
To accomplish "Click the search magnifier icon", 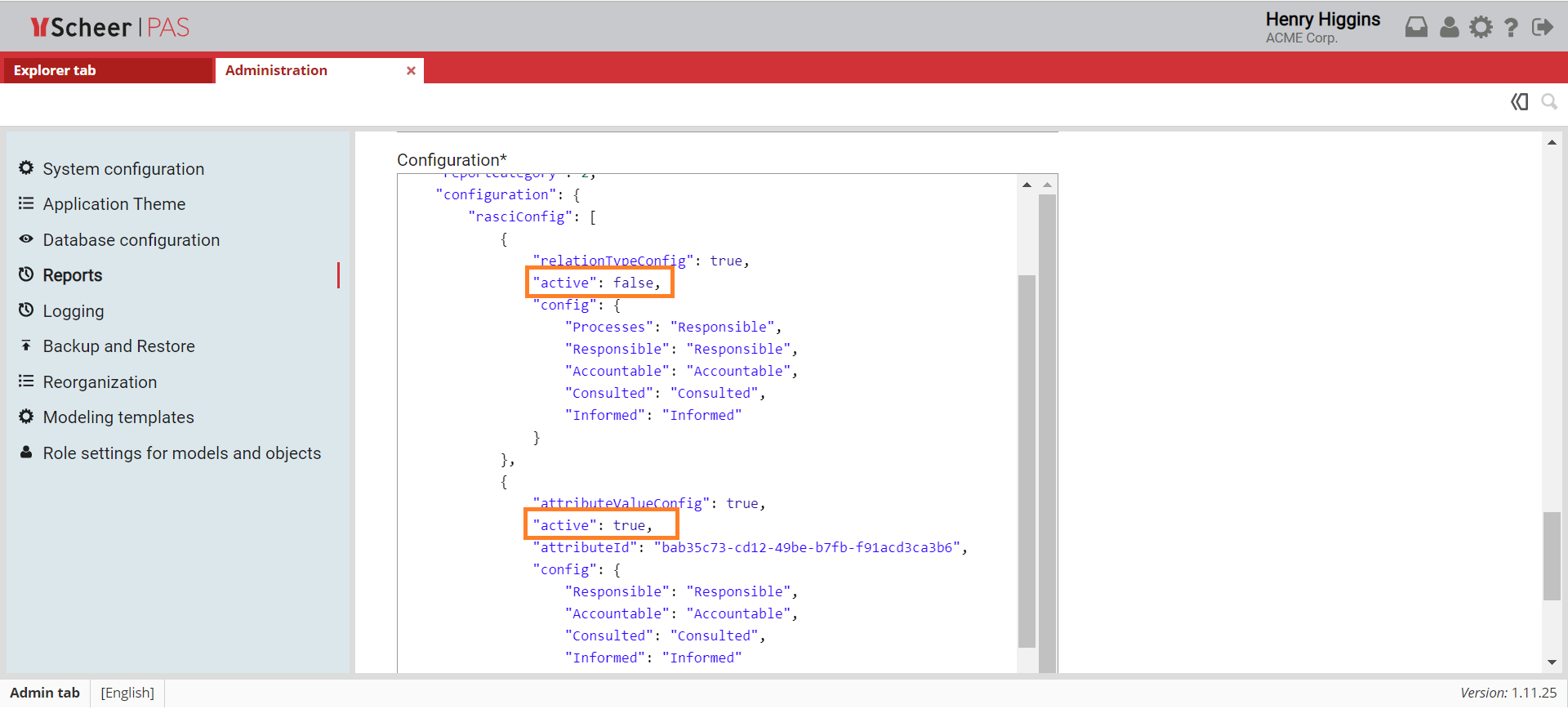I will point(1548,102).
